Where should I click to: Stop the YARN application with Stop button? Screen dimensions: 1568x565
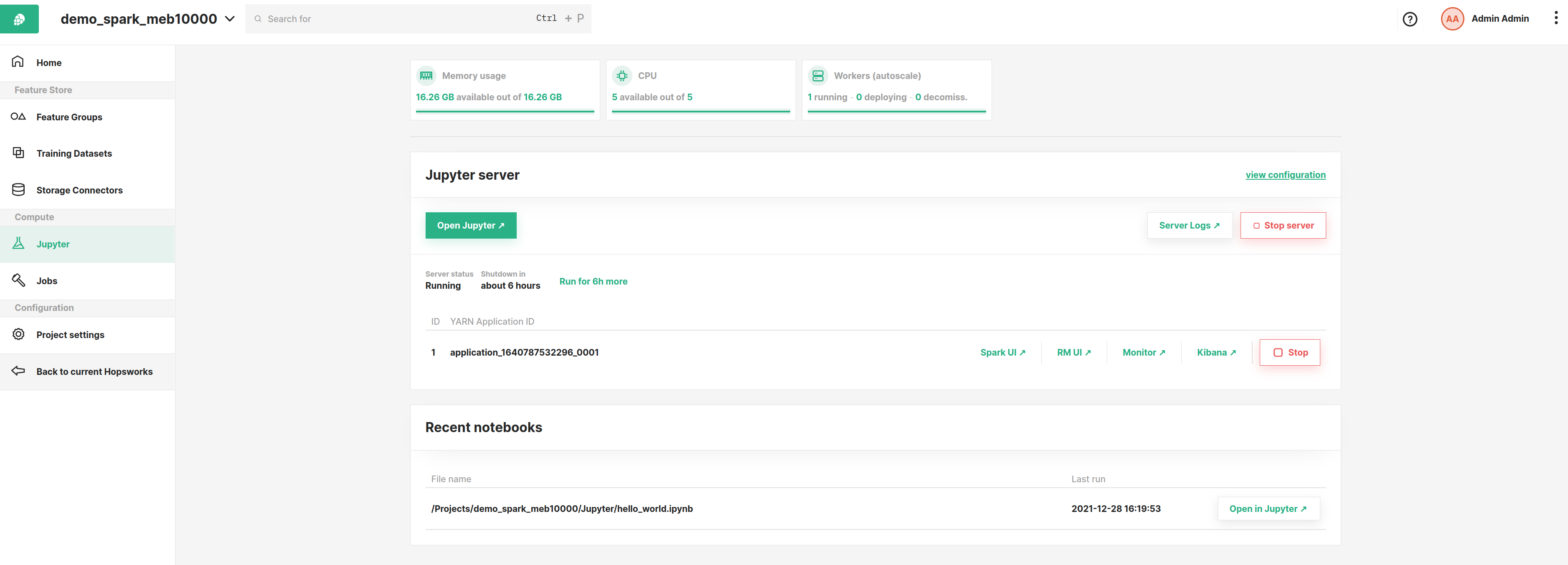click(1289, 353)
